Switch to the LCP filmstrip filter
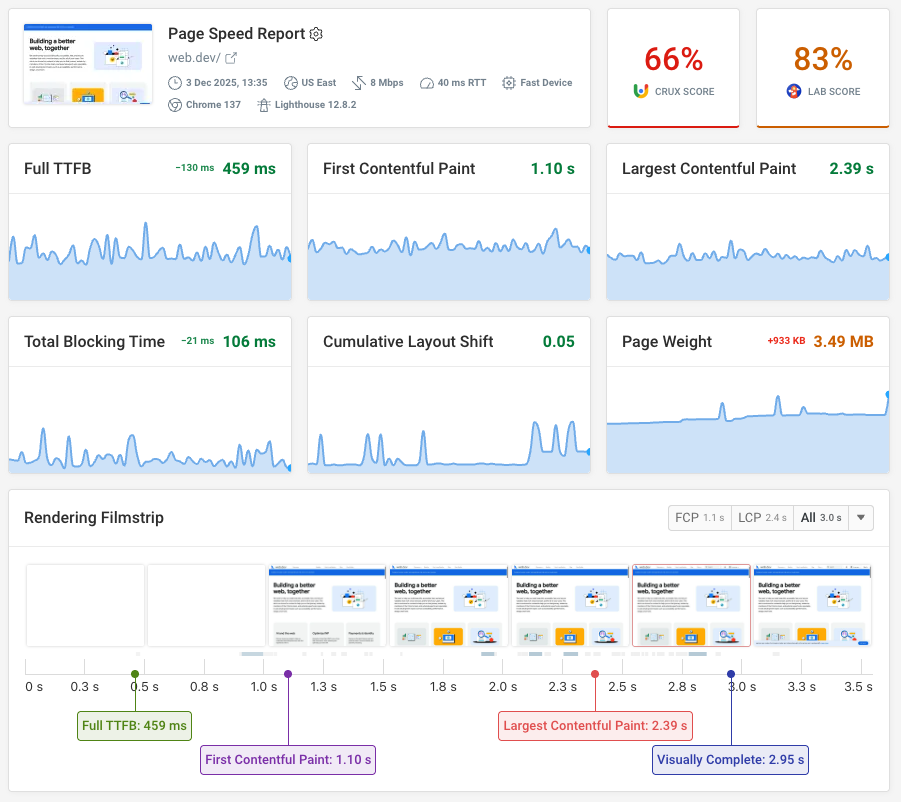 [x=762, y=517]
